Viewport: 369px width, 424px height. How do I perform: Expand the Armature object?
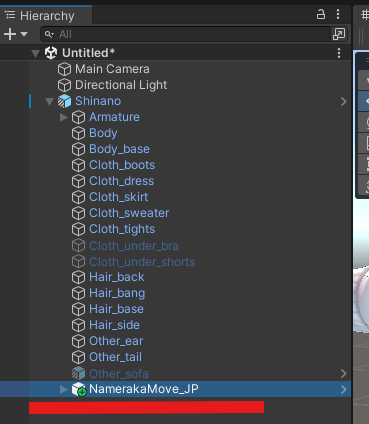[x=63, y=117]
